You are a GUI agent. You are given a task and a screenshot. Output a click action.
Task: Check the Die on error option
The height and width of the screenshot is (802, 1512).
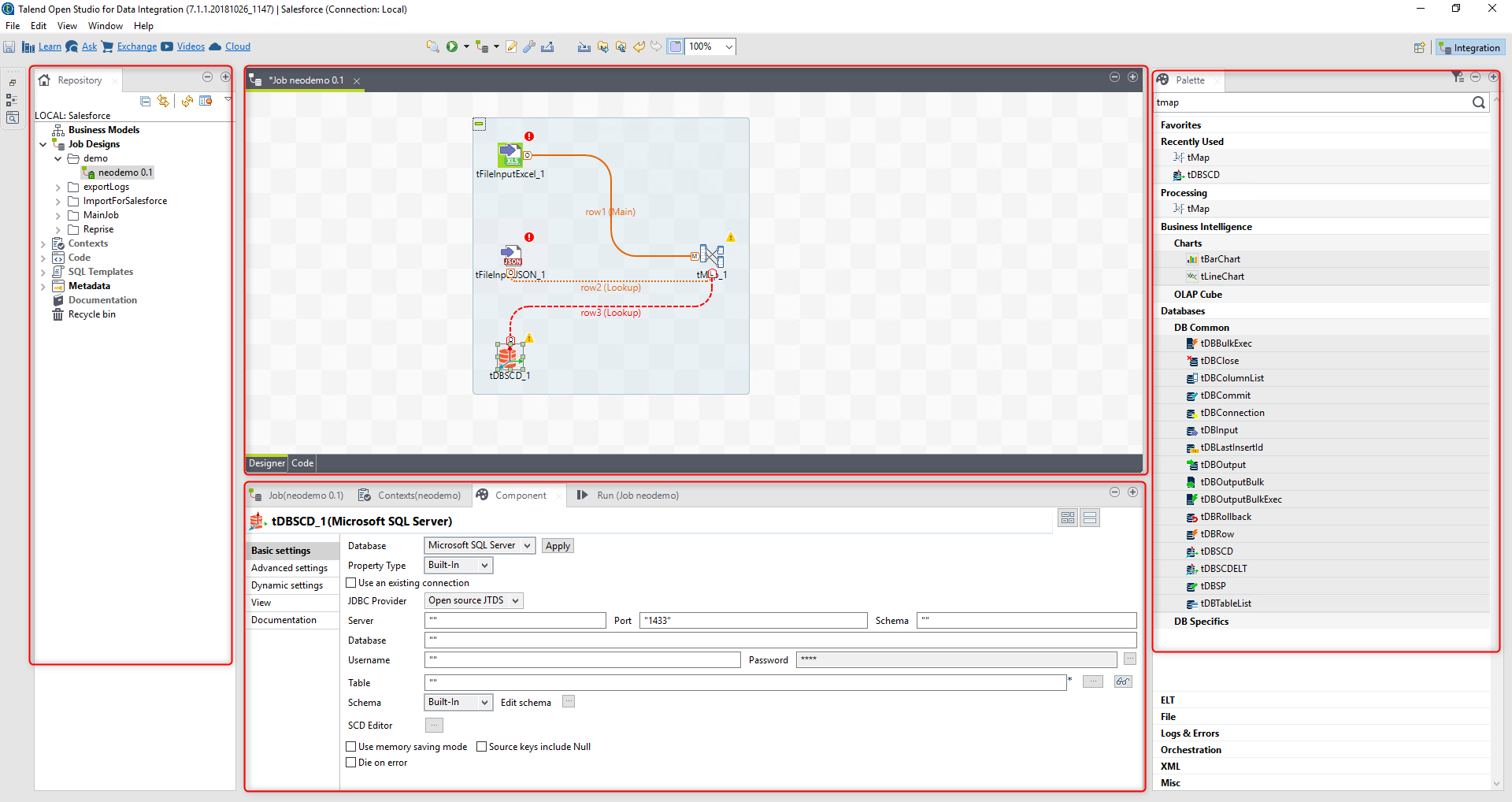click(351, 763)
